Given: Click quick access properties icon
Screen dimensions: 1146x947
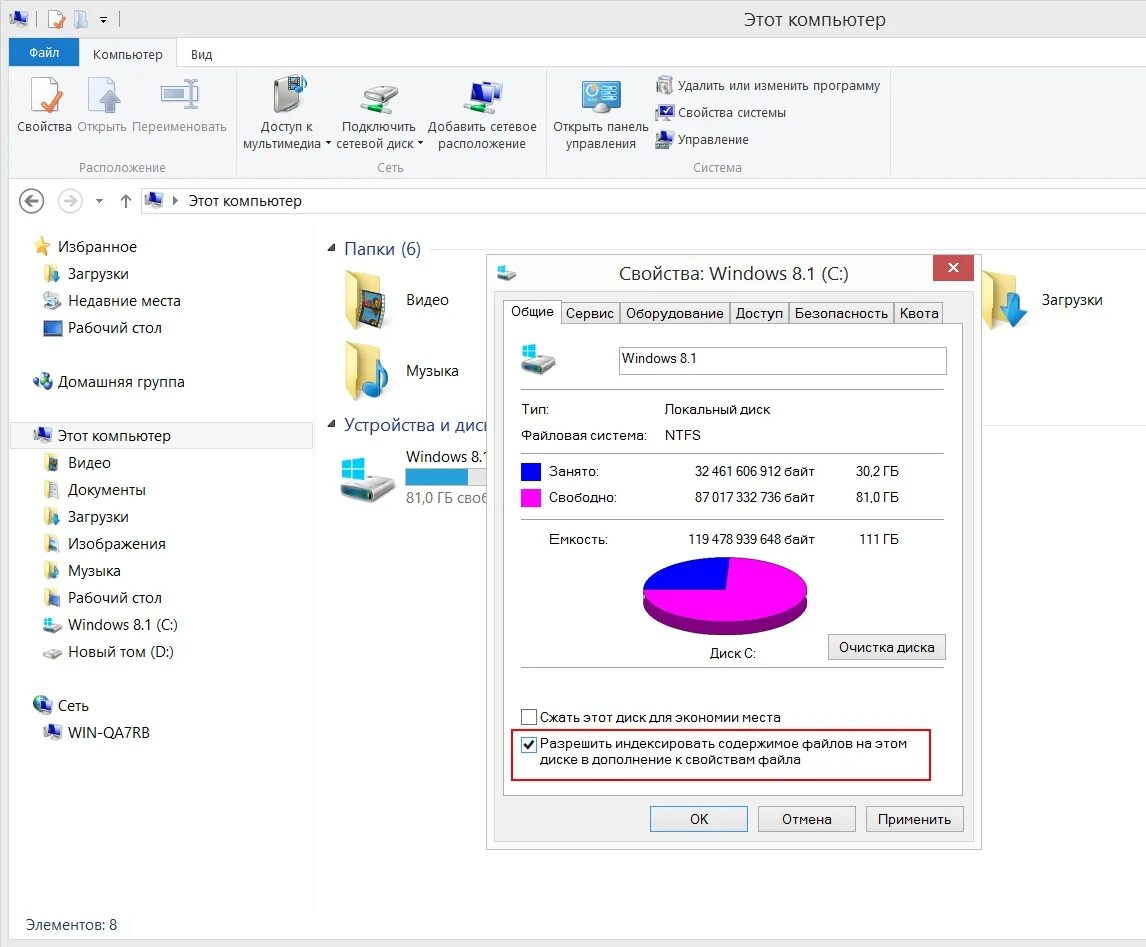Looking at the screenshot, I should (56, 20).
